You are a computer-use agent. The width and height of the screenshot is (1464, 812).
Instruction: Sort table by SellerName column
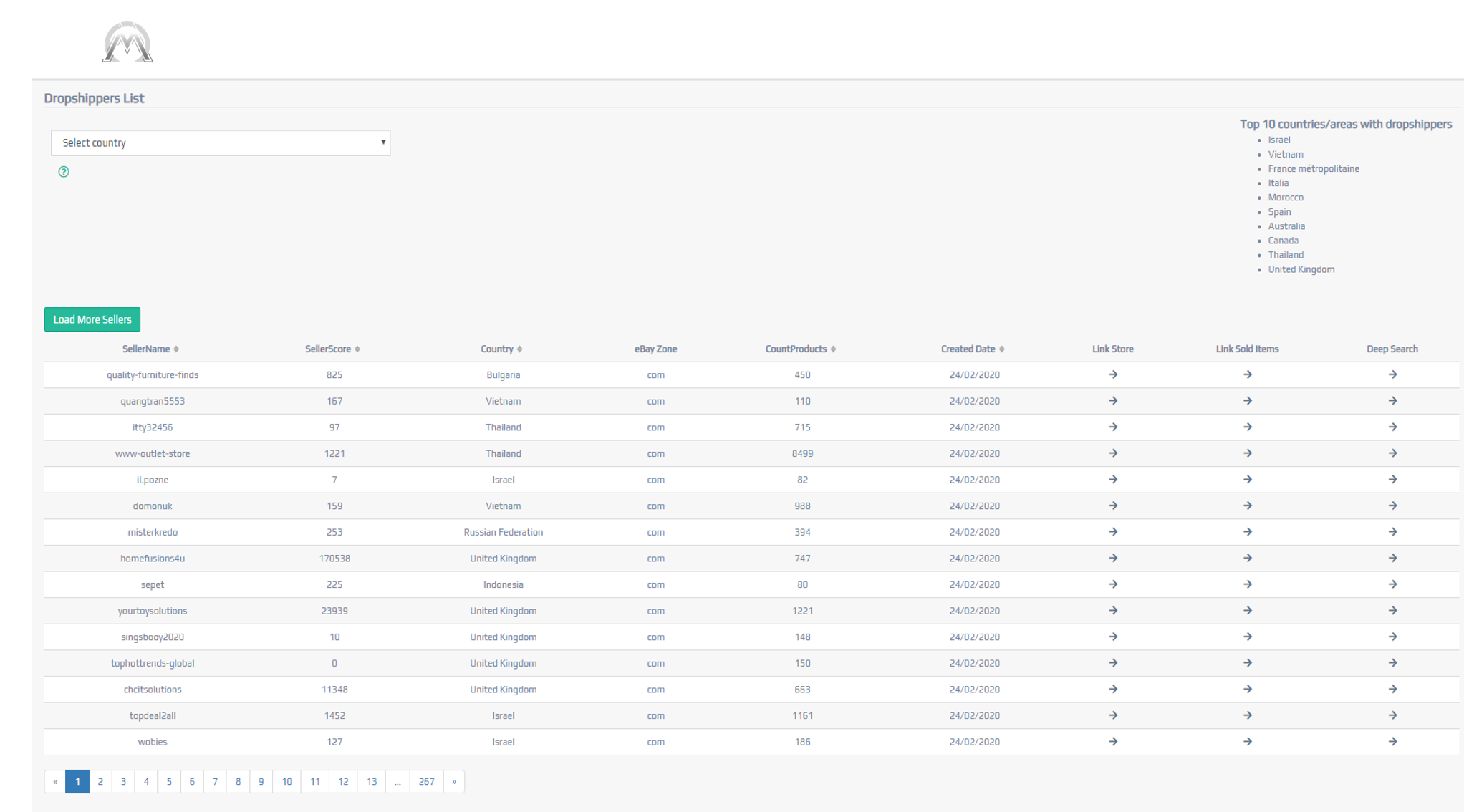pyautogui.click(x=150, y=349)
